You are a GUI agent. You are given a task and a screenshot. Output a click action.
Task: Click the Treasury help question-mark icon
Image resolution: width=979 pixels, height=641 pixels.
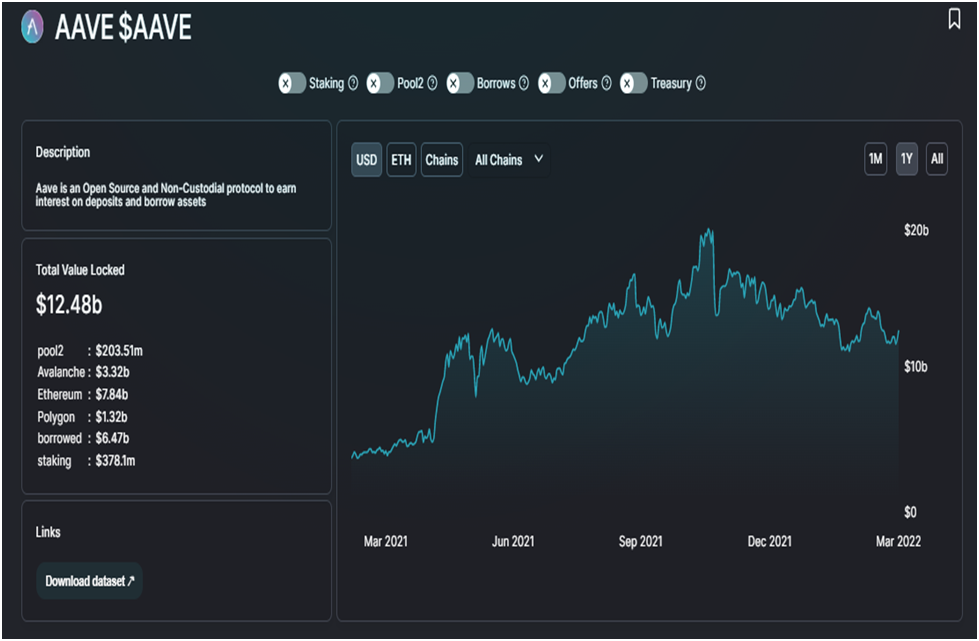click(700, 84)
